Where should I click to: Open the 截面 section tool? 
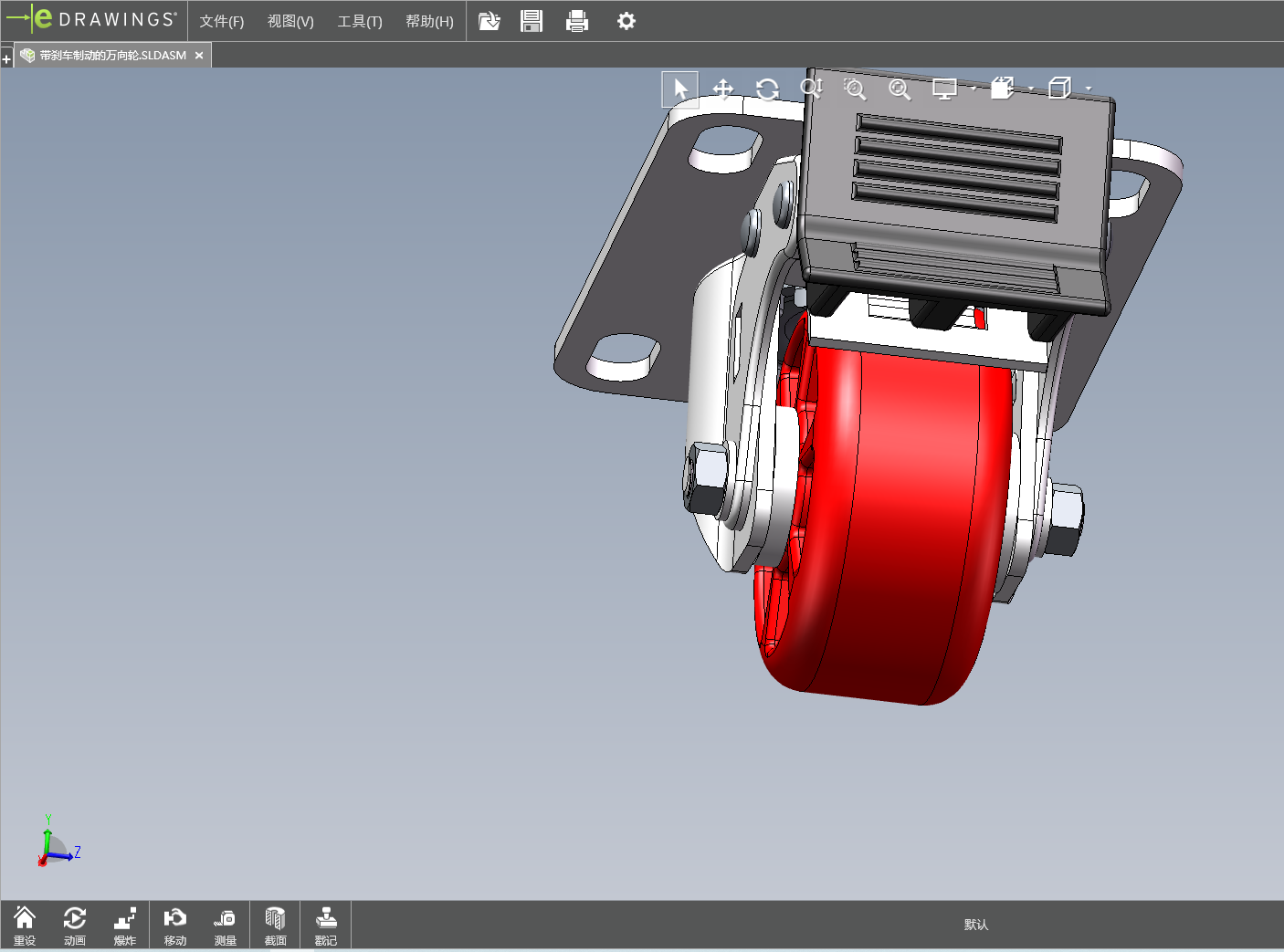tap(275, 926)
